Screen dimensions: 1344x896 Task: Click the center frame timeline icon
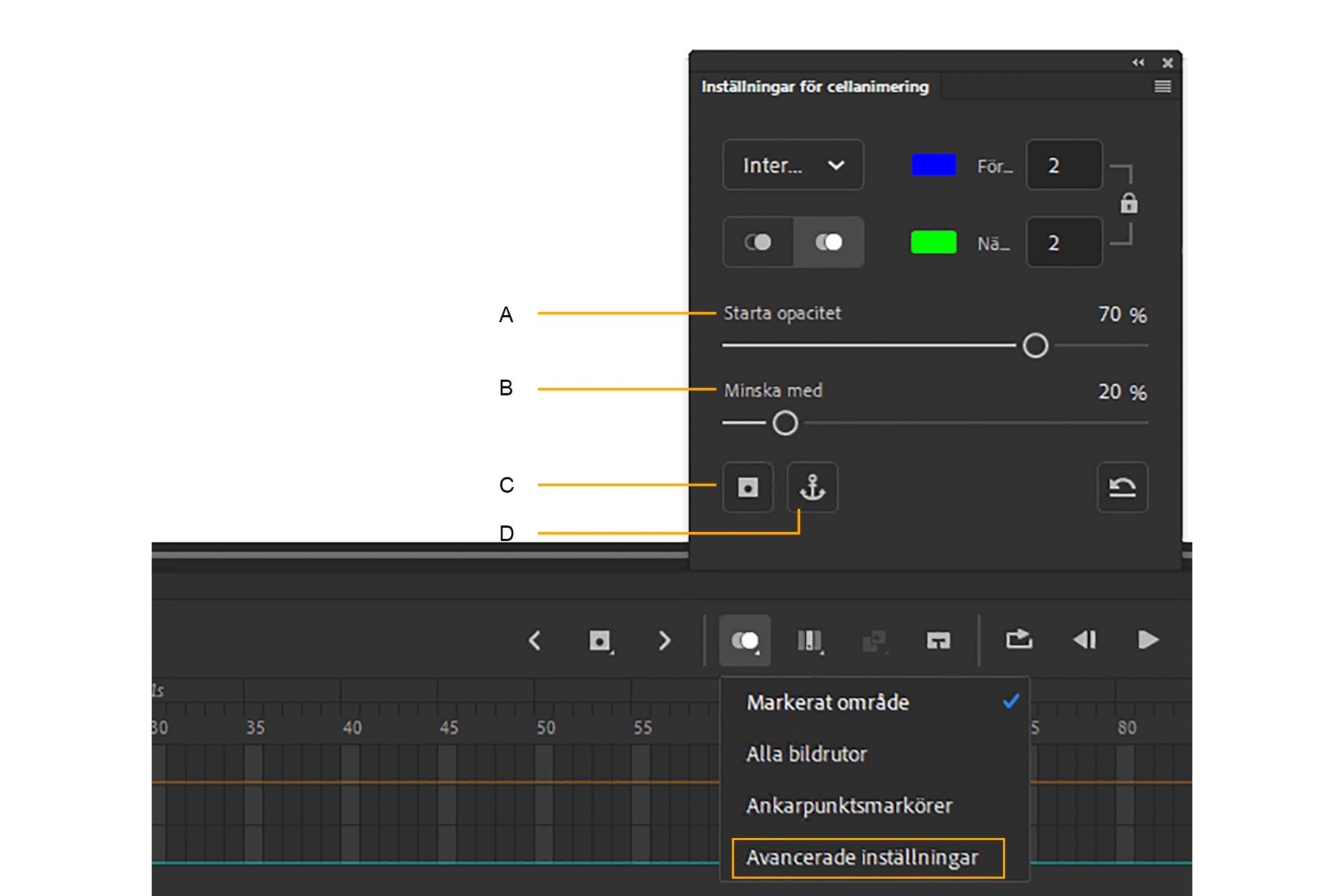[938, 640]
